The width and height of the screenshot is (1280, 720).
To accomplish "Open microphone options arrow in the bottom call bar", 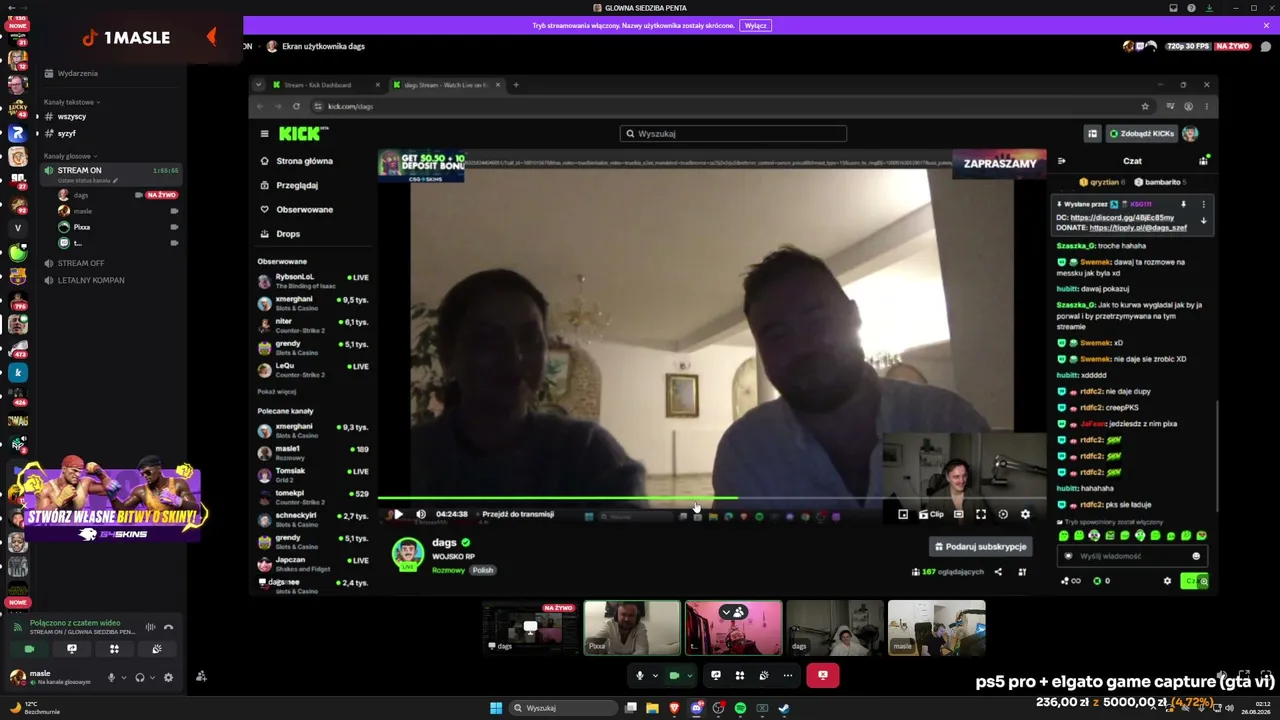I will pyautogui.click(x=655, y=675).
